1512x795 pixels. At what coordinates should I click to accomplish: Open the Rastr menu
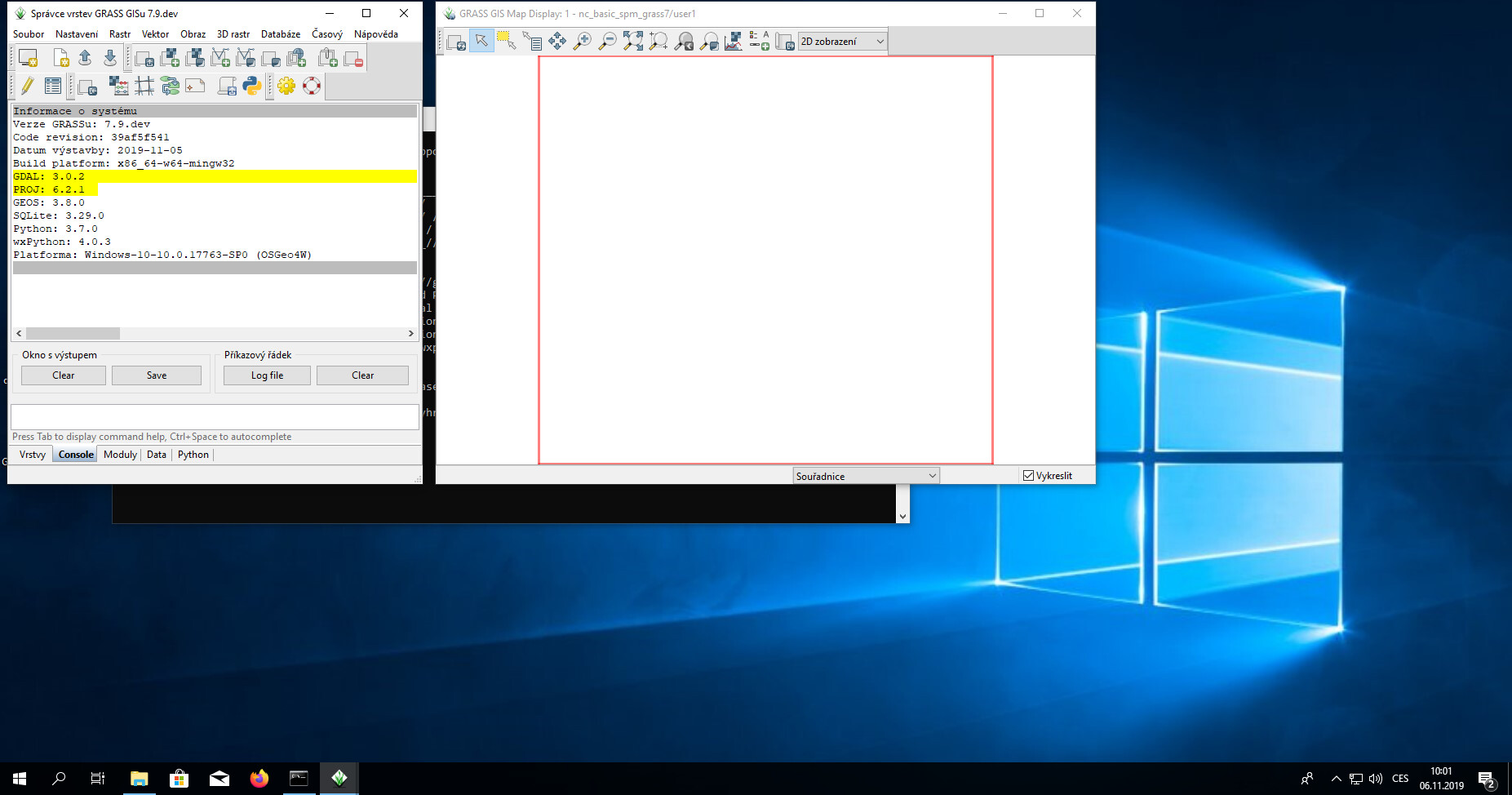120,34
